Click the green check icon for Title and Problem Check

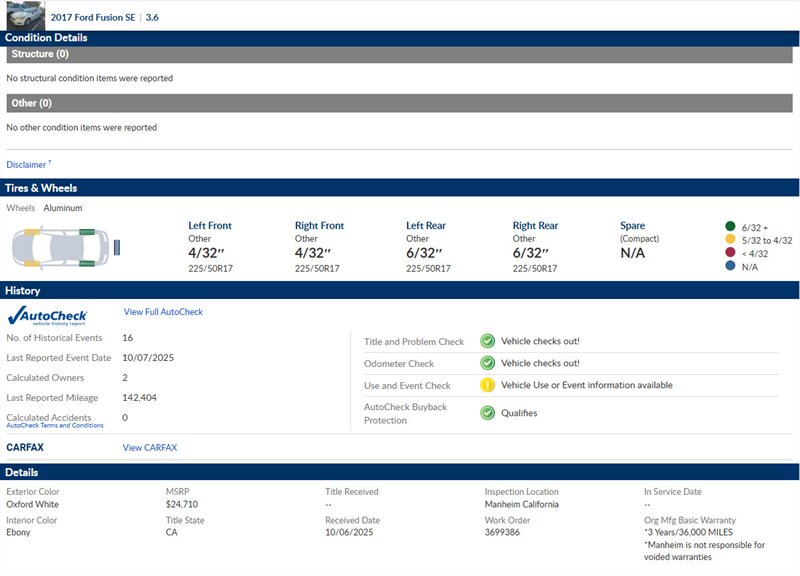[x=487, y=341]
